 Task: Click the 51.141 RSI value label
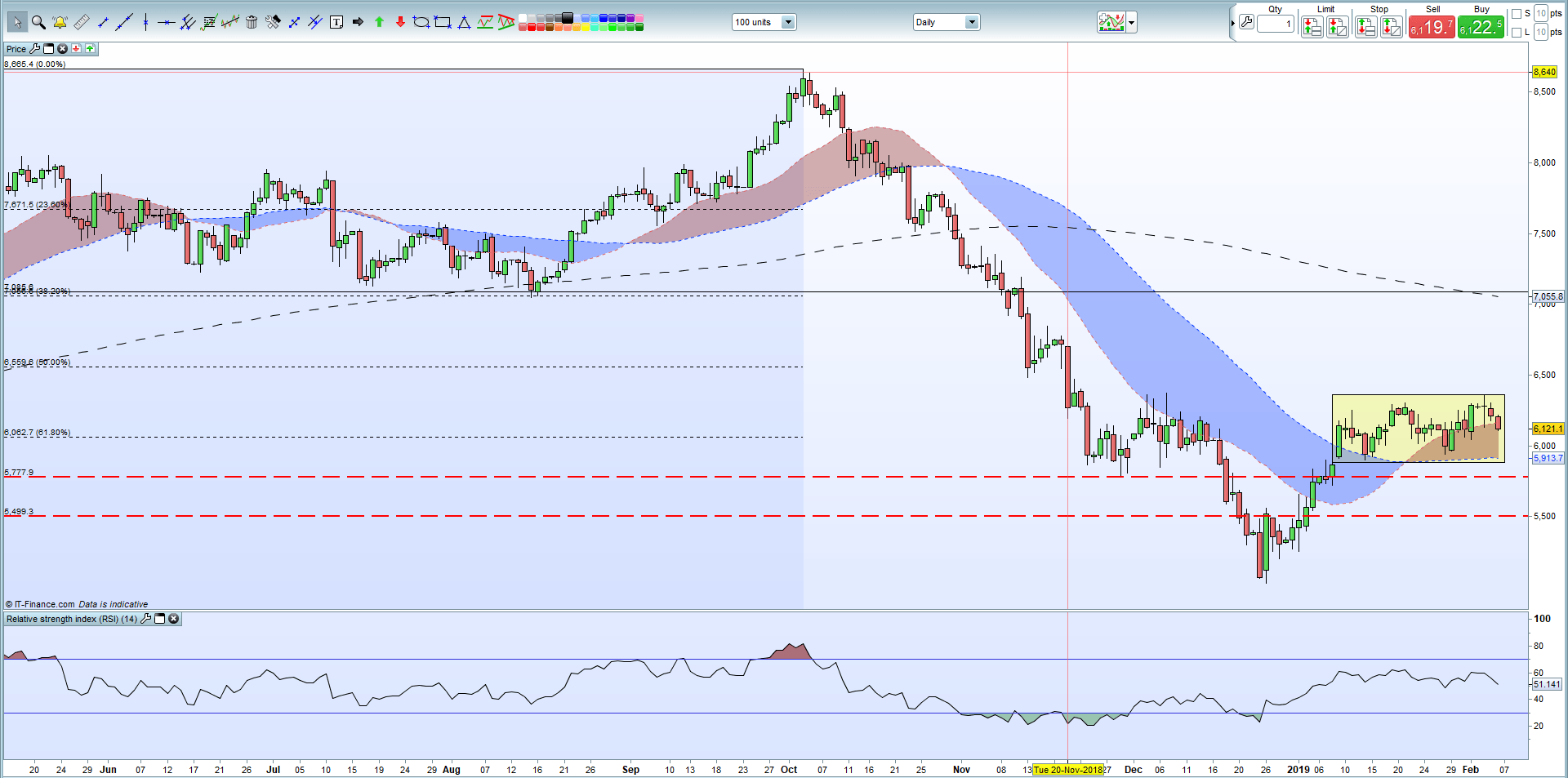pos(1547,684)
